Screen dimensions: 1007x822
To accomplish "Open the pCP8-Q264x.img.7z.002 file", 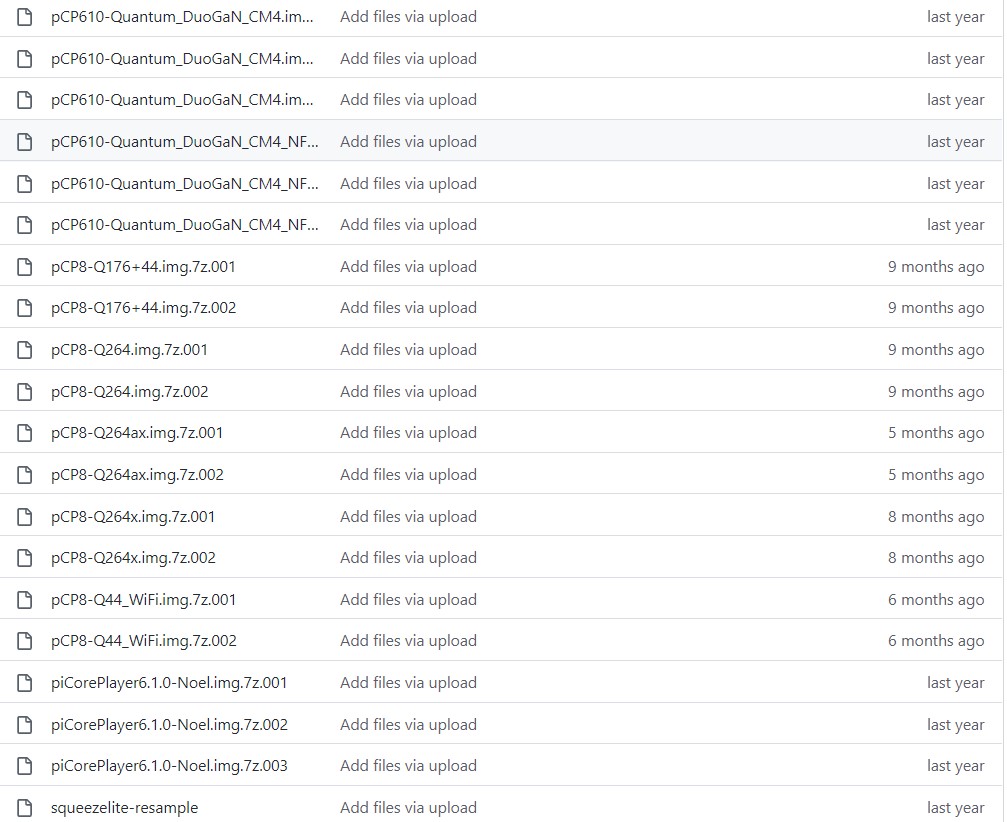I will (134, 558).
